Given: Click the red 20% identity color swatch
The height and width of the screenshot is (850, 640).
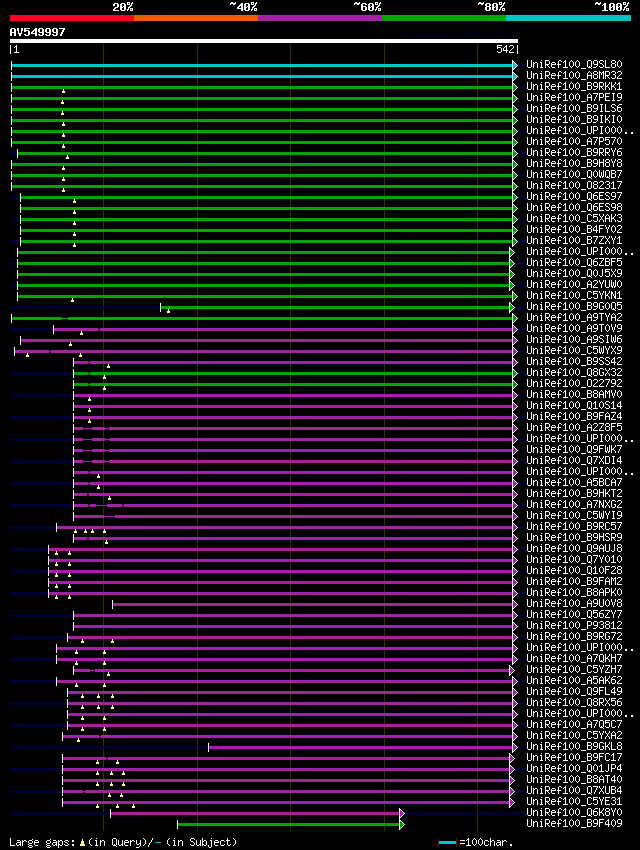Looking at the screenshot, I should [x=72, y=18].
